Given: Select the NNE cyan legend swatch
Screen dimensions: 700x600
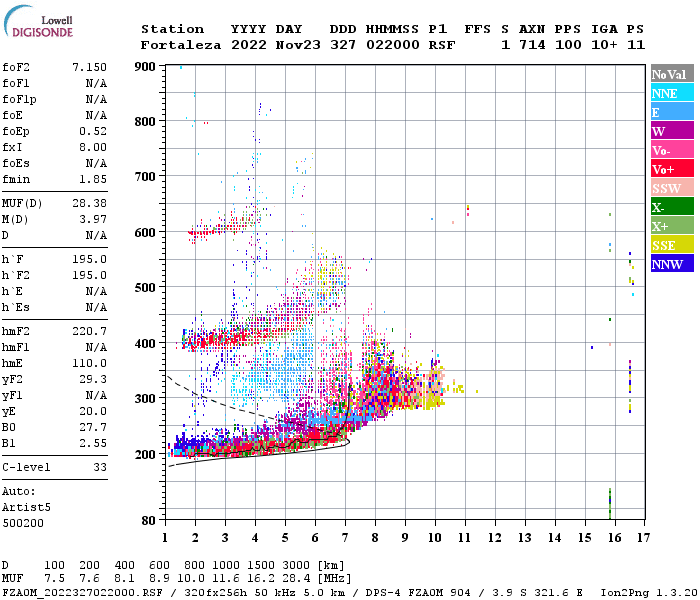Looking at the screenshot, I should tap(672, 93).
